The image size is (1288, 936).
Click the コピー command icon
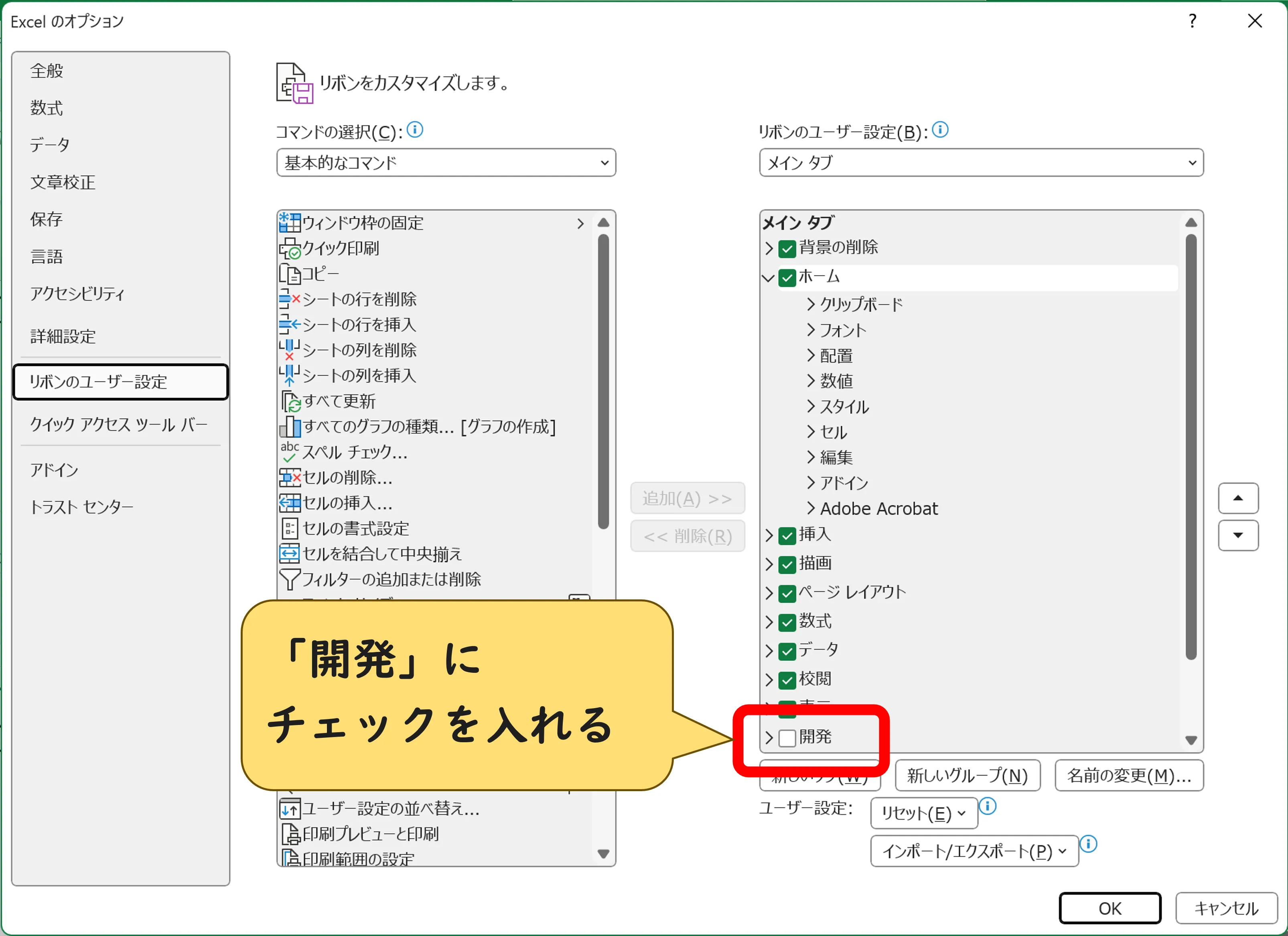290,274
